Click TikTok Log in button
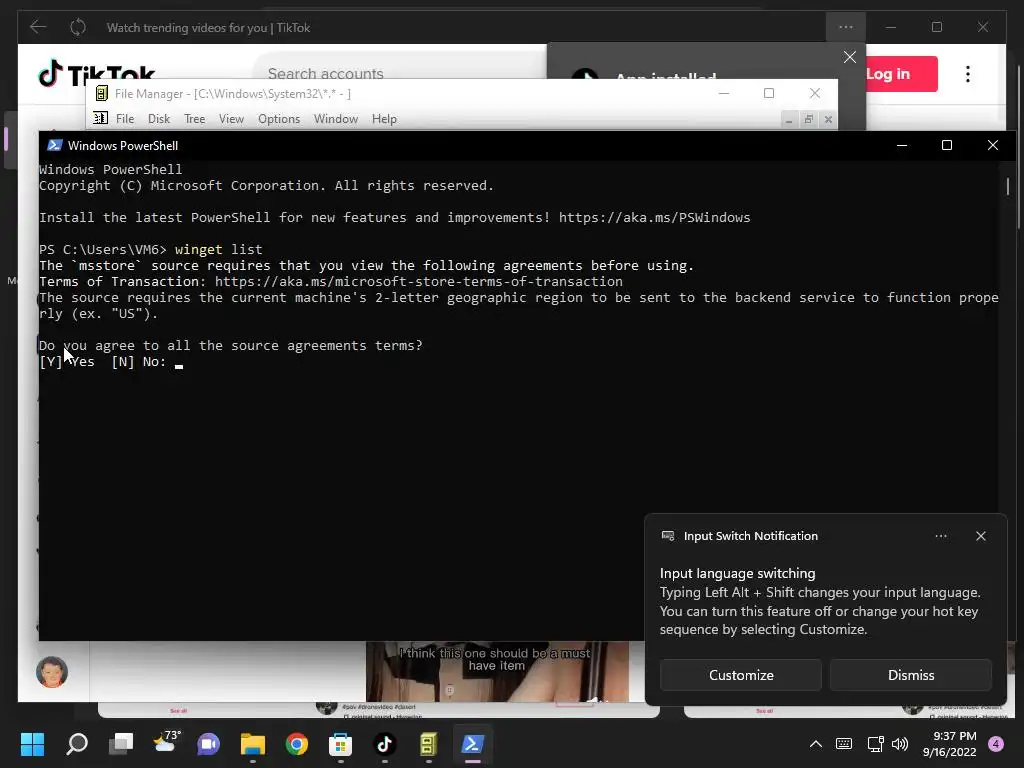Image resolution: width=1024 pixels, height=768 pixels. (901, 74)
